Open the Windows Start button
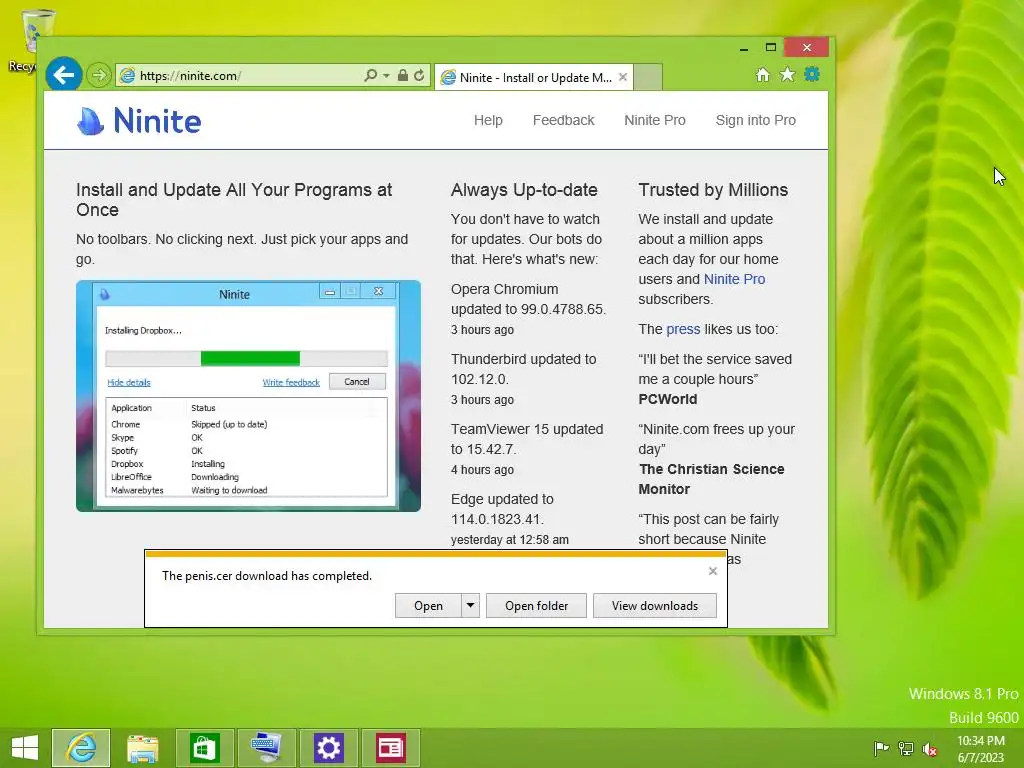The height and width of the screenshot is (768, 1024). 25,748
